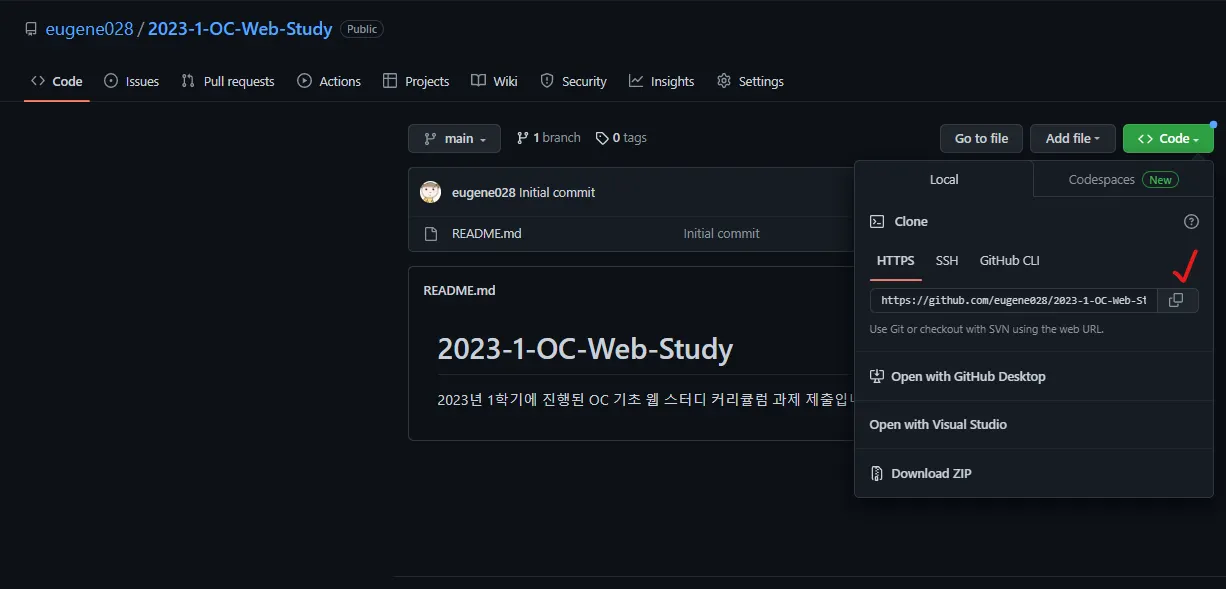The width and height of the screenshot is (1226, 589).
Task: Select the Local tab in clone panel
Action: point(944,179)
